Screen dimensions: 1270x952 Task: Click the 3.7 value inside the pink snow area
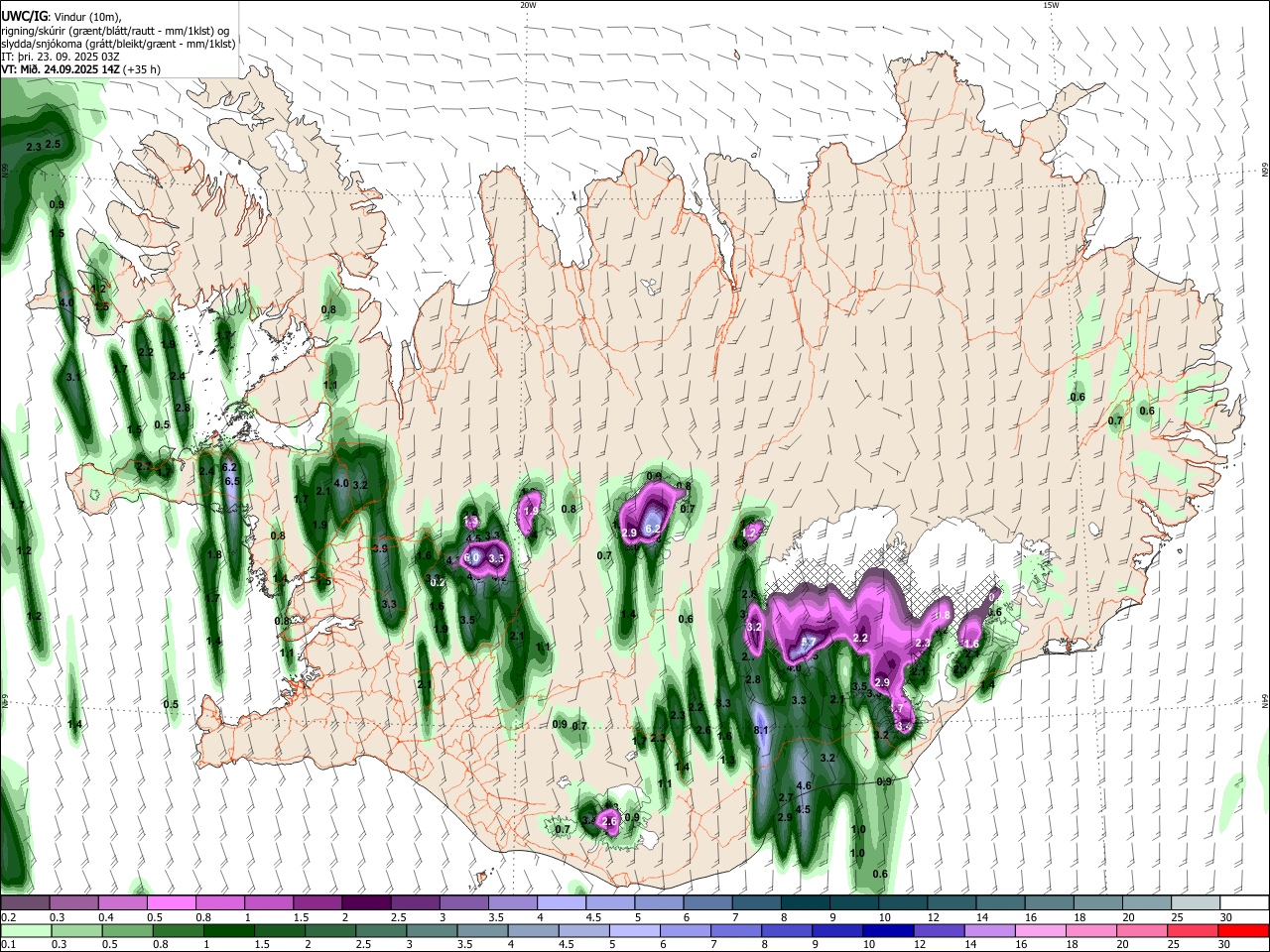808,644
